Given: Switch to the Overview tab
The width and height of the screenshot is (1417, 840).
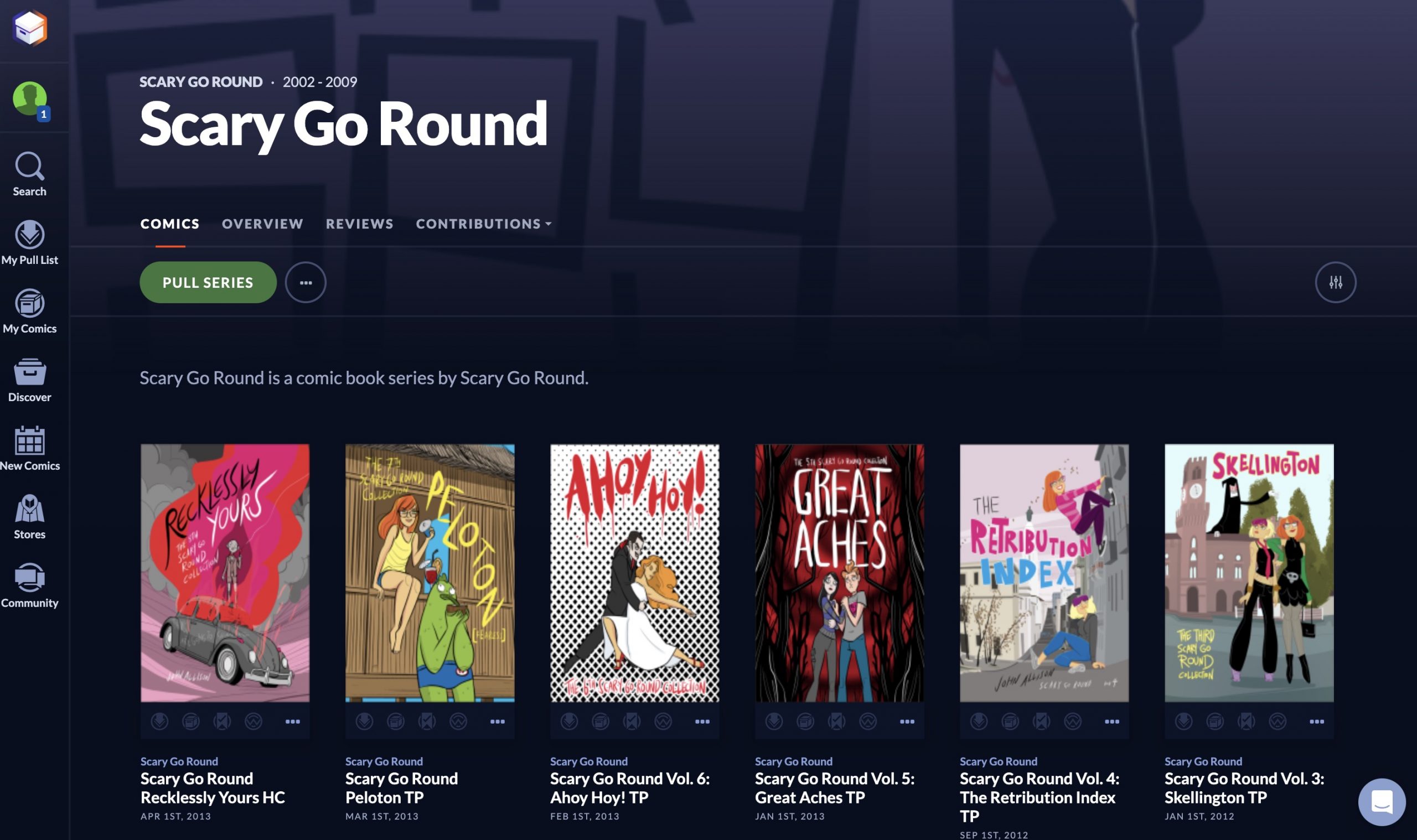Looking at the screenshot, I should tap(263, 224).
